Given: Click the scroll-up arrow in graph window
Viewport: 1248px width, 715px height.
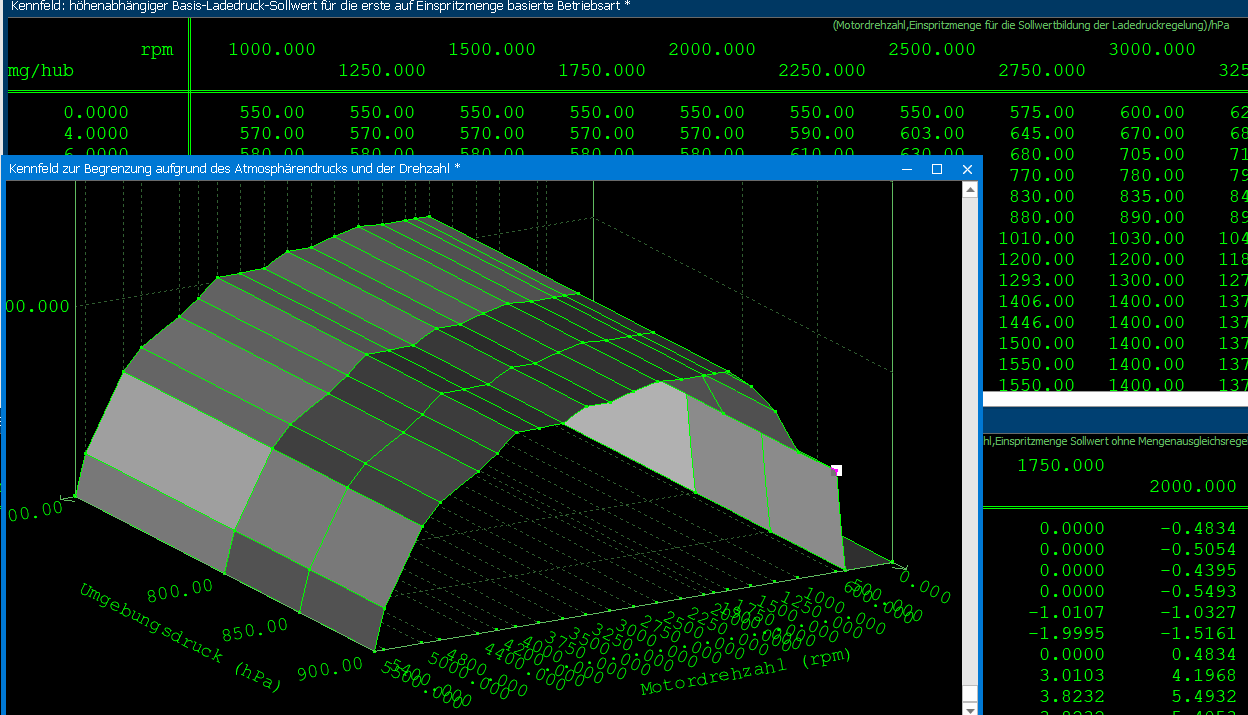Looking at the screenshot, I should pos(969,190).
